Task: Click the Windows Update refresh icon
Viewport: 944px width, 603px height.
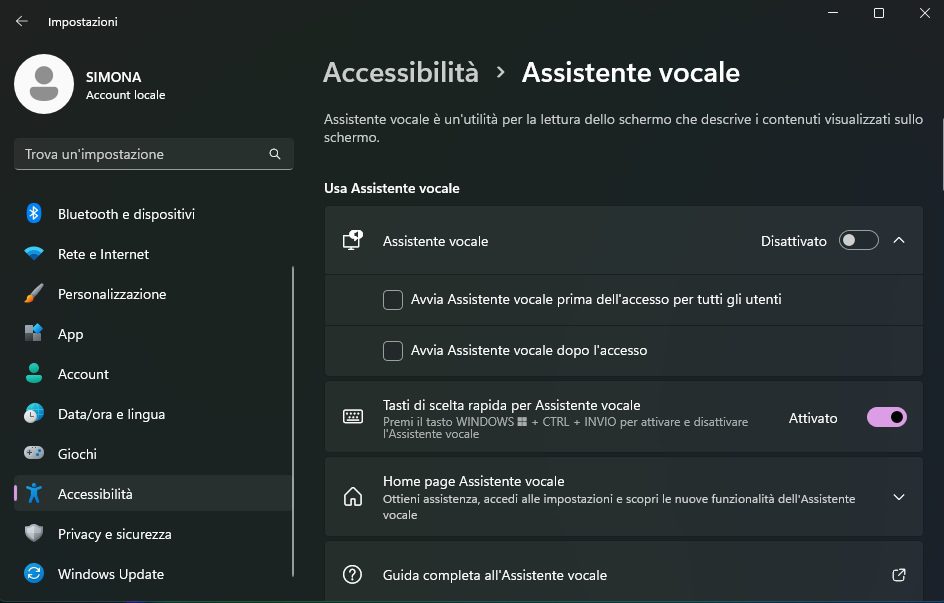Action: (34, 574)
